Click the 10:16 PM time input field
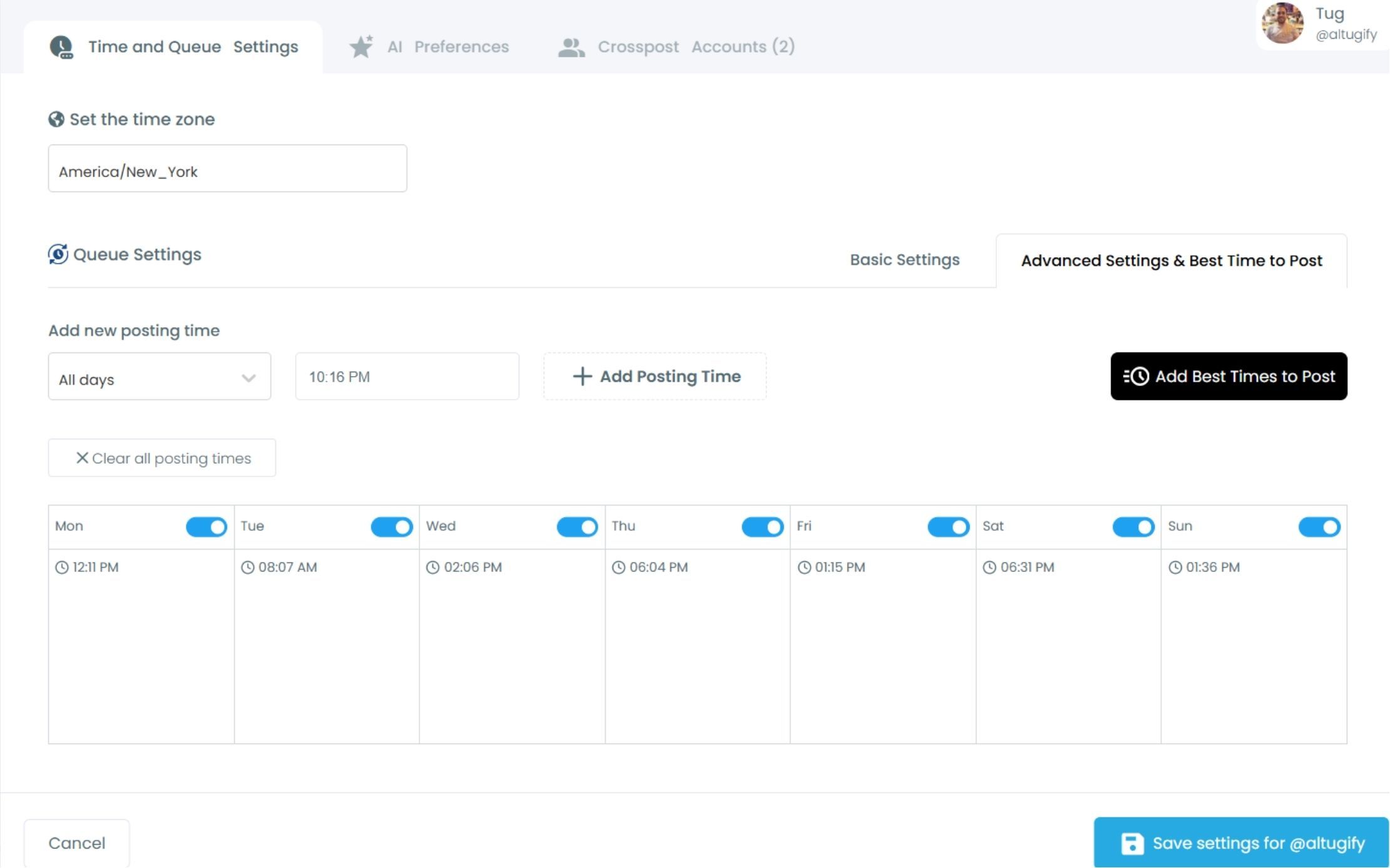 click(x=406, y=376)
